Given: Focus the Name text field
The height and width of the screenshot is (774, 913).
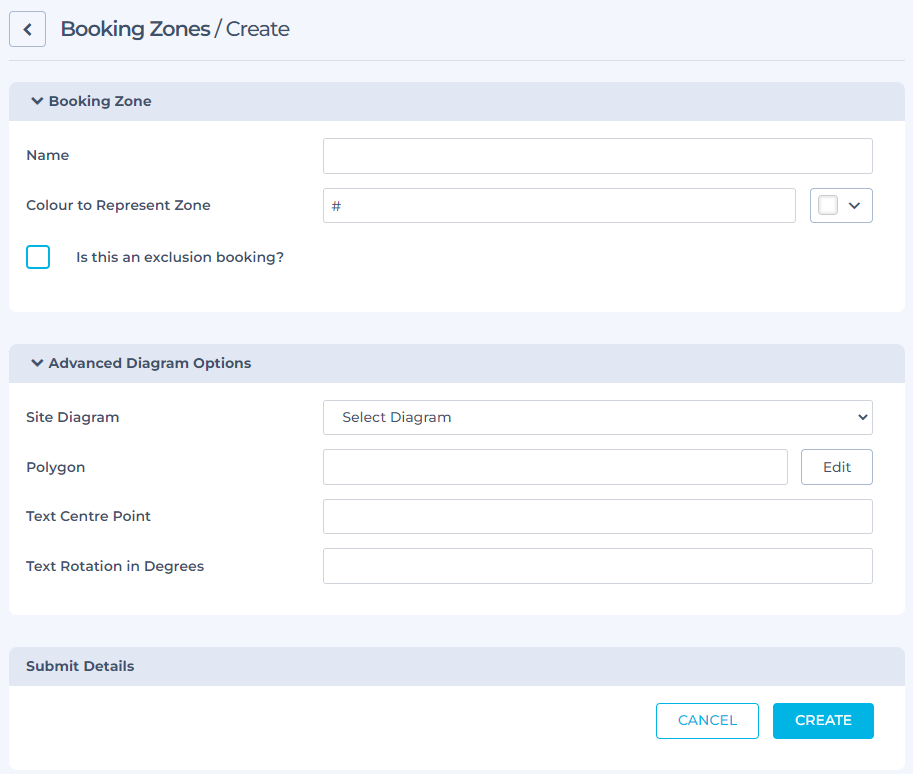Looking at the screenshot, I should click(x=597, y=156).
